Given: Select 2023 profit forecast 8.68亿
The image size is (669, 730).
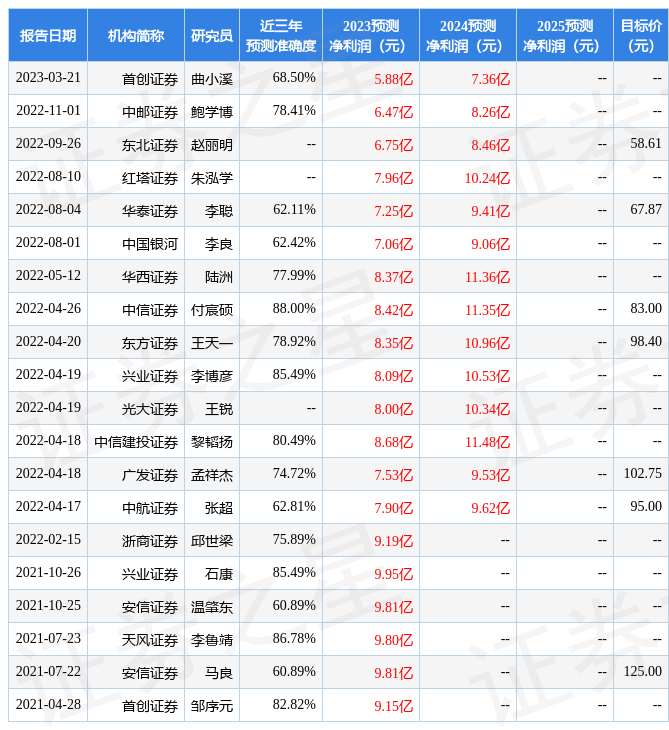Looking at the screenshot, I should [393, 442].
